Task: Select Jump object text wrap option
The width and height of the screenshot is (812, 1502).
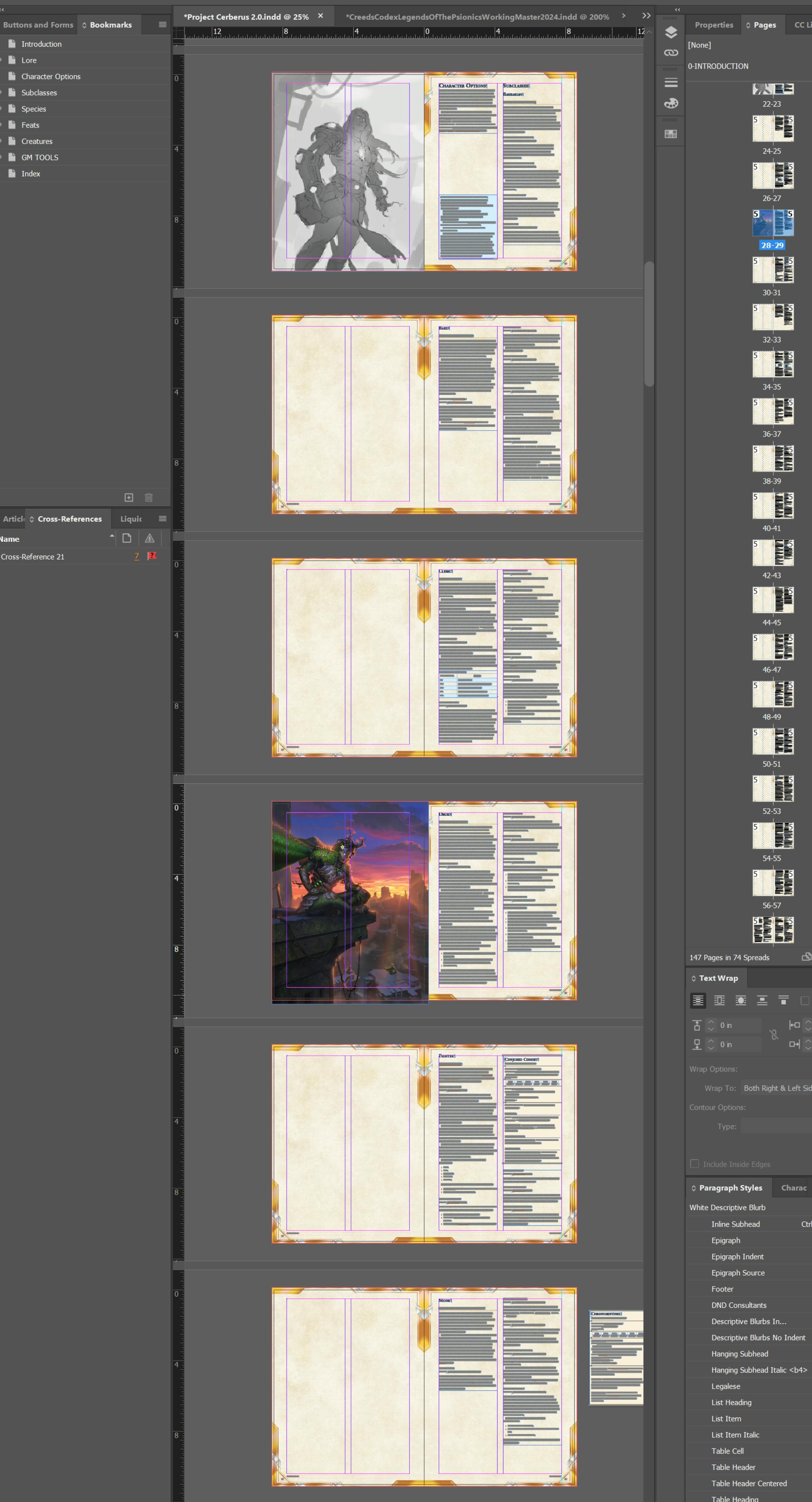Action: (762, 1001)
